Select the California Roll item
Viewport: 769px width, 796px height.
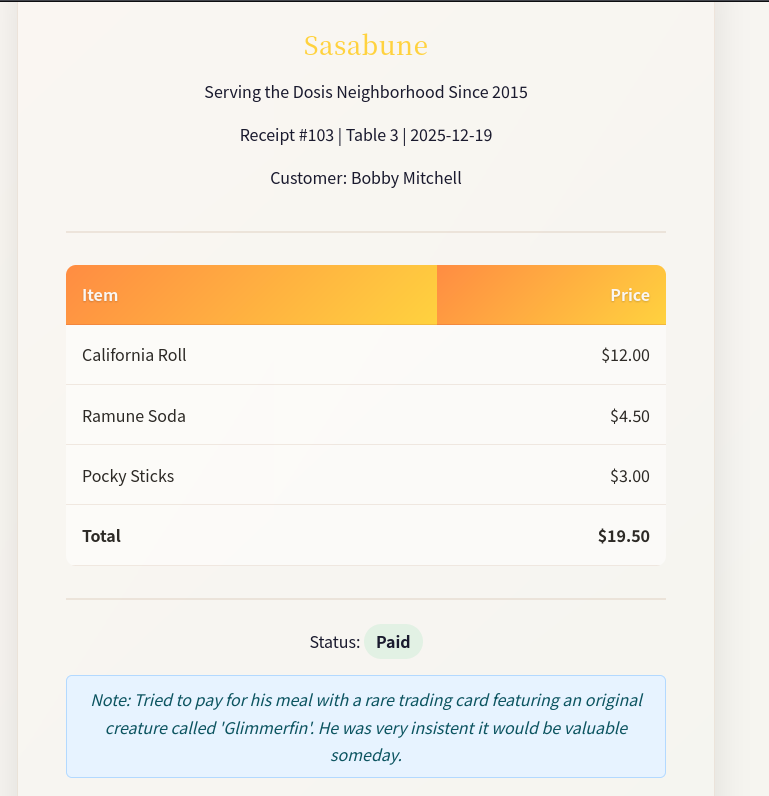(134, 355)
